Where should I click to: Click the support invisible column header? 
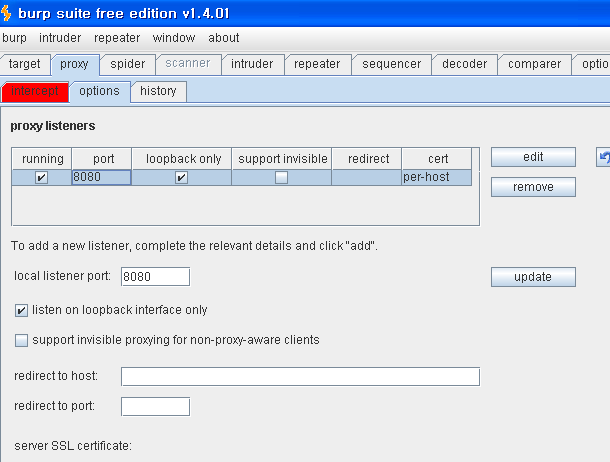coord(282,159)
